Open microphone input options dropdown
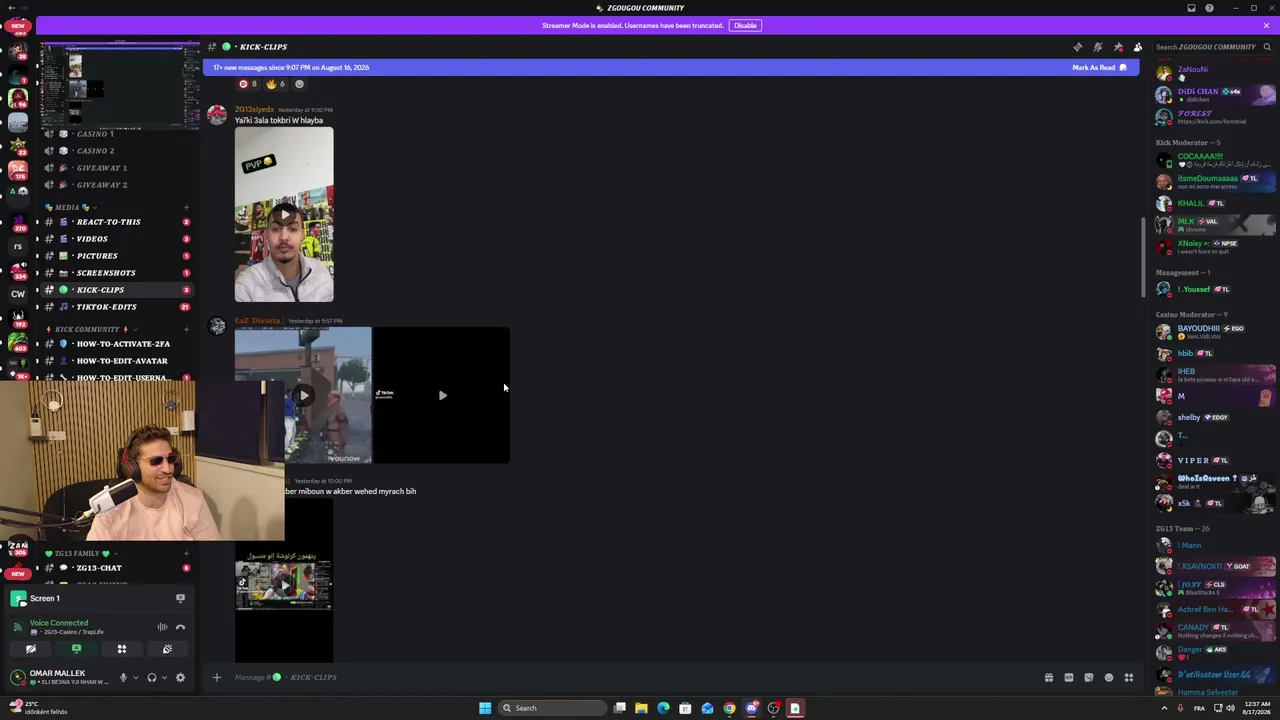1280x720 pixels. [x=135, y=678]
